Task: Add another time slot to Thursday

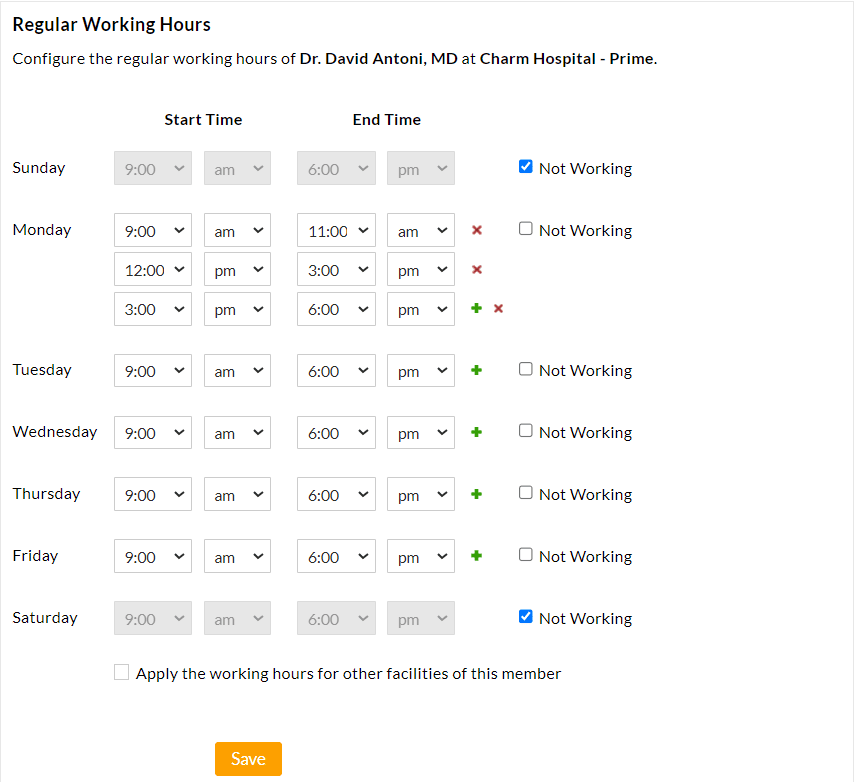Action: [x=476, y=494]
